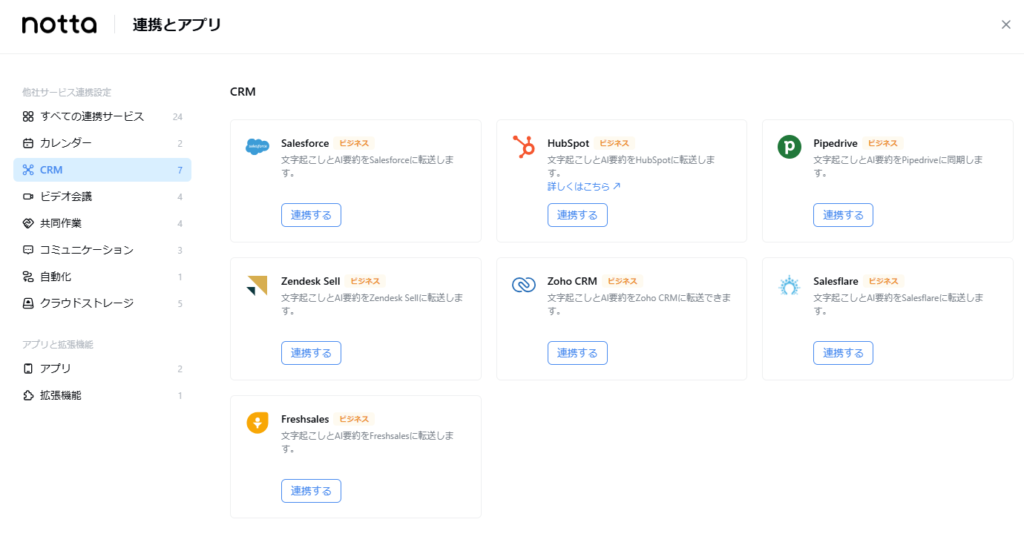Click the ビジネス badge on Salesforce
The width and height of the screenshot is (1024, 548).
[x=354, y=143]
